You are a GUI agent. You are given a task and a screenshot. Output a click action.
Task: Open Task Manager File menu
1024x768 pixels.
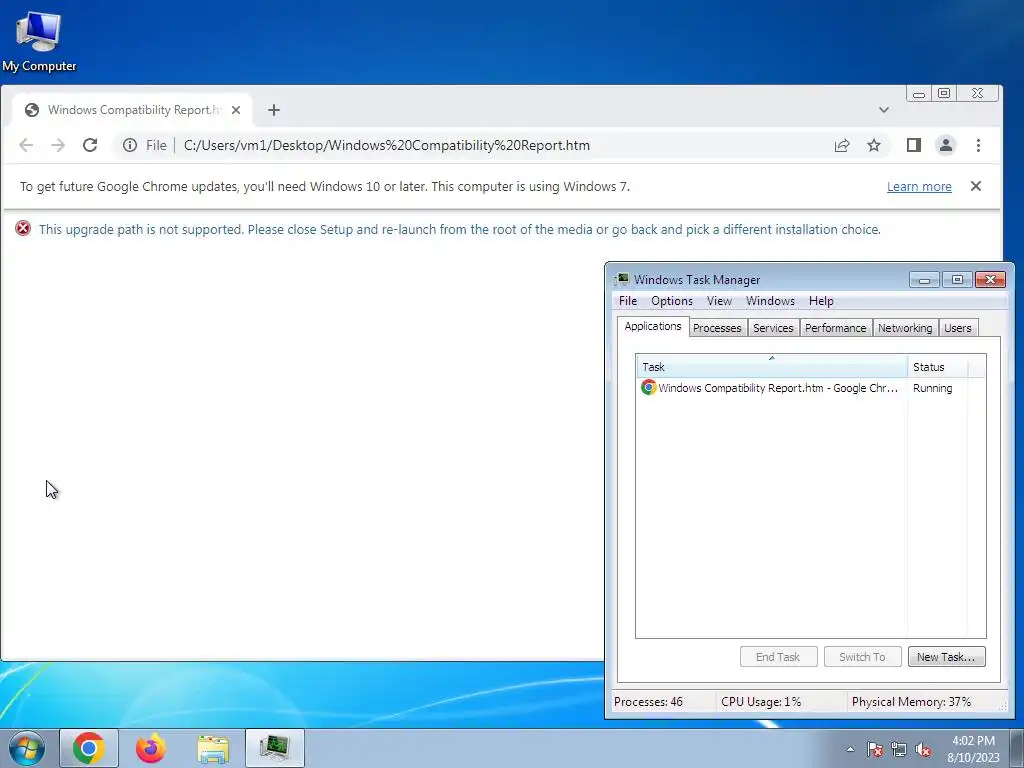(x=628, y=301)
